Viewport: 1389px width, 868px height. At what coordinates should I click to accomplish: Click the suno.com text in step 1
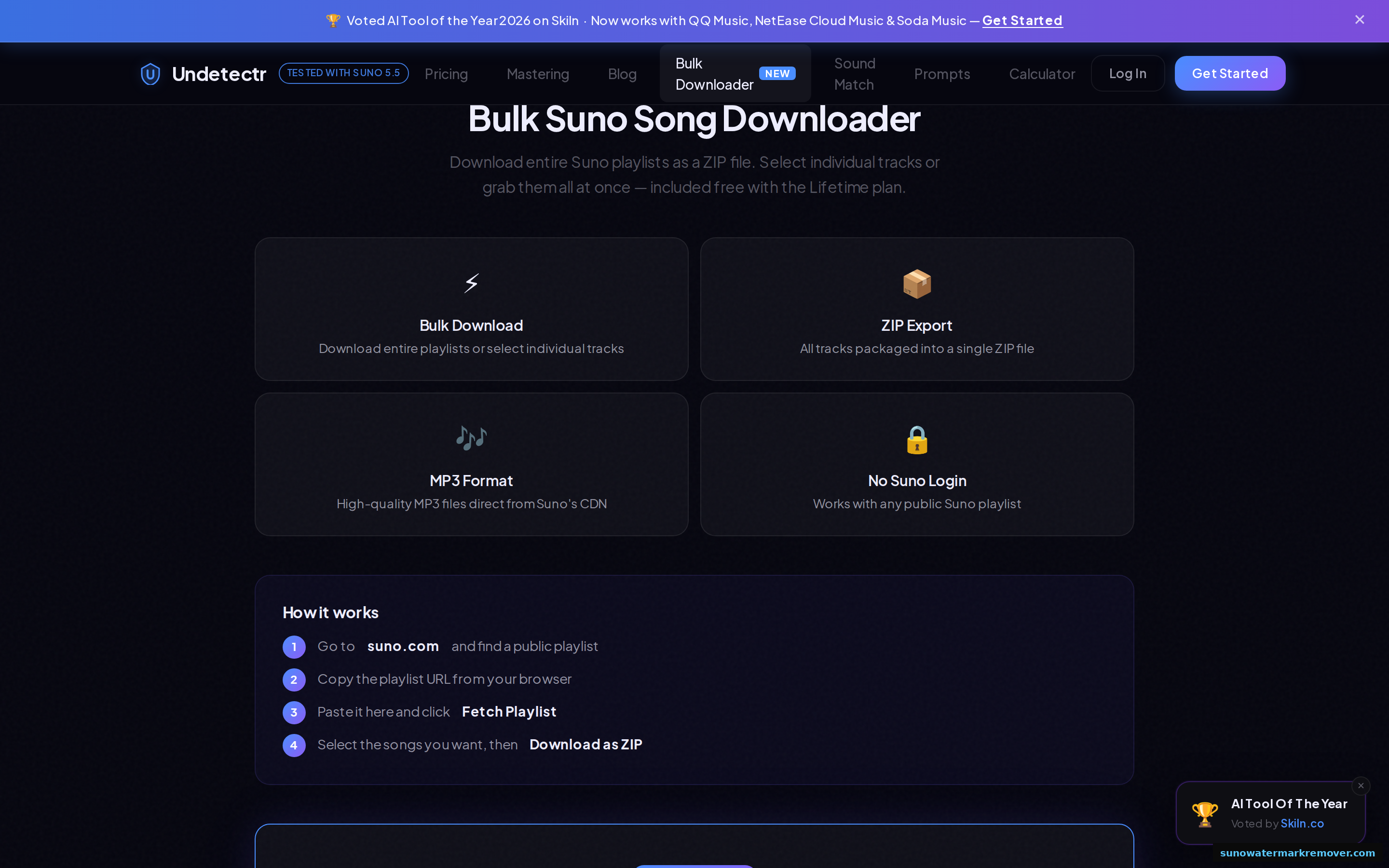pyautogui.click(x=403, y=646)
